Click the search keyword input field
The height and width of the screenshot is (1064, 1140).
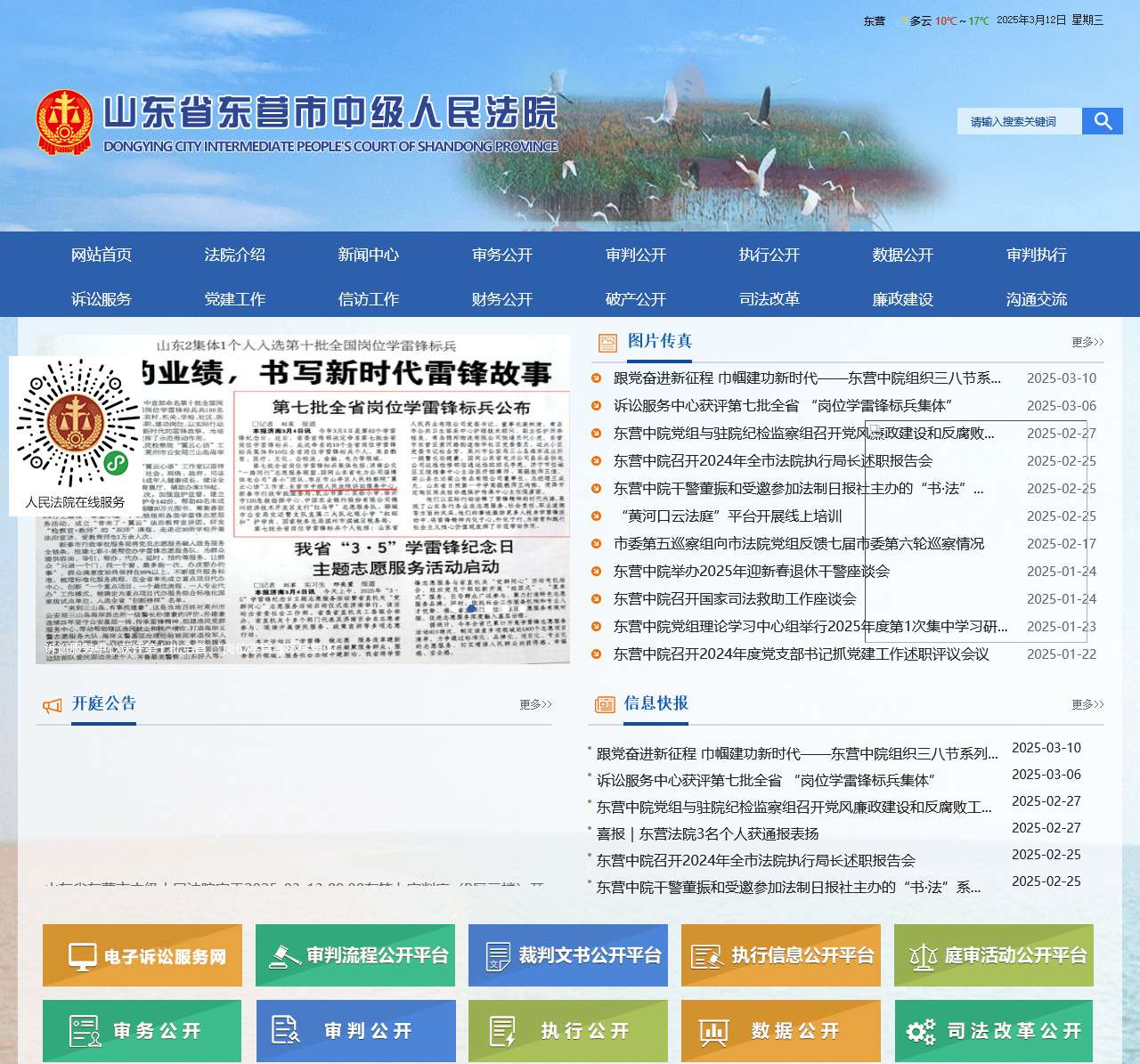coord(1019,121)
